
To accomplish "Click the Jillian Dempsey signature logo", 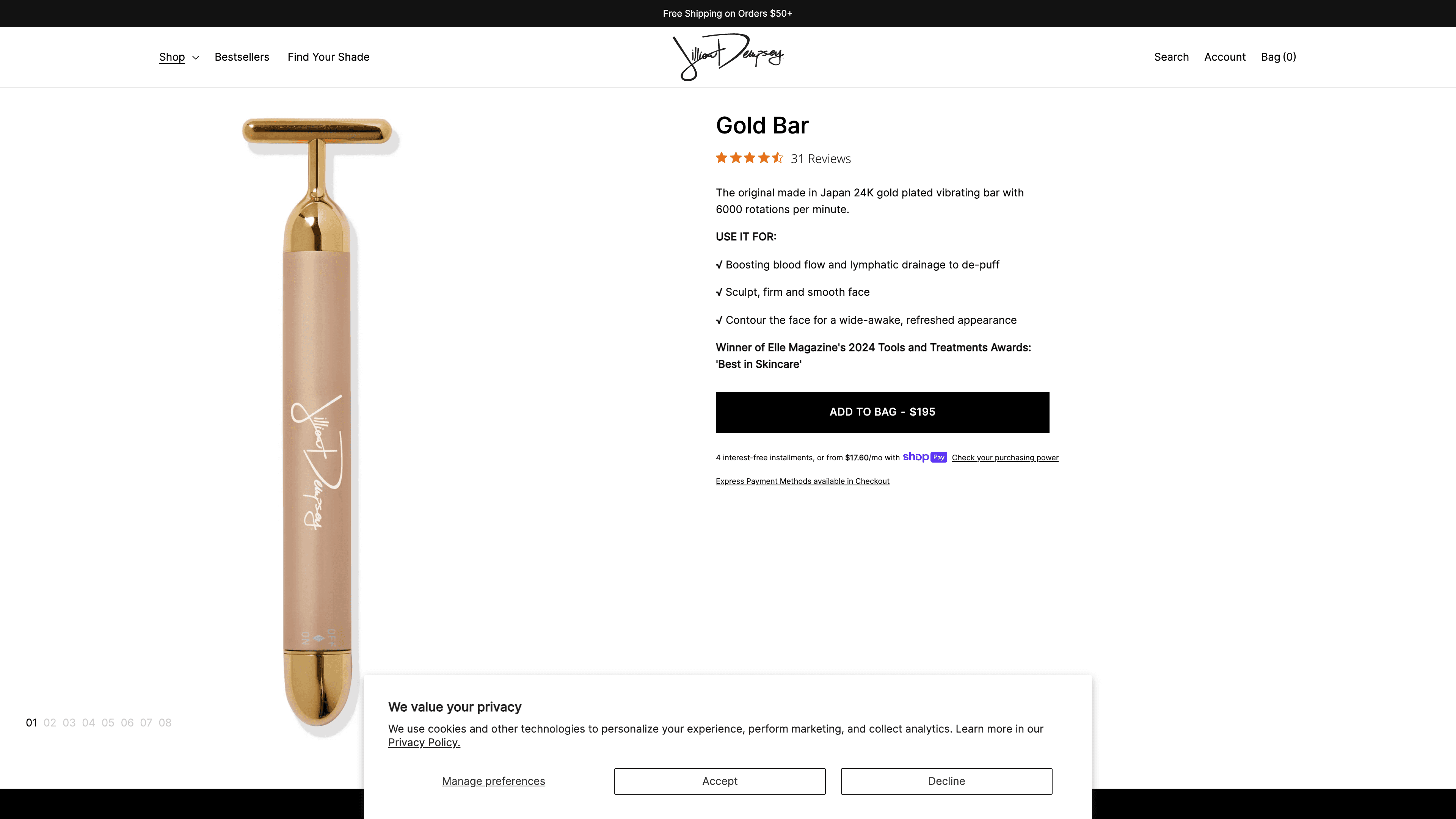I will [728, 57].
